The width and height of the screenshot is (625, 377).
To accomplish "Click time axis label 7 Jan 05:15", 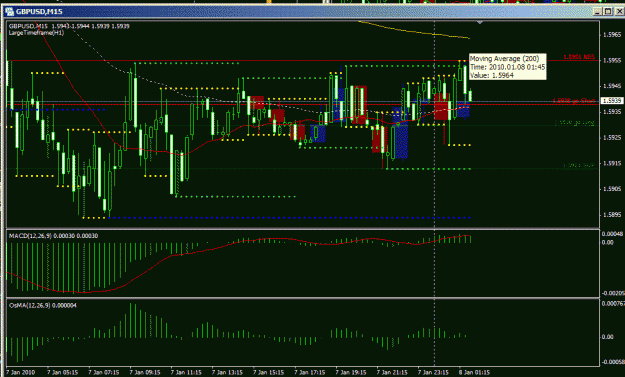I will 62,372.
